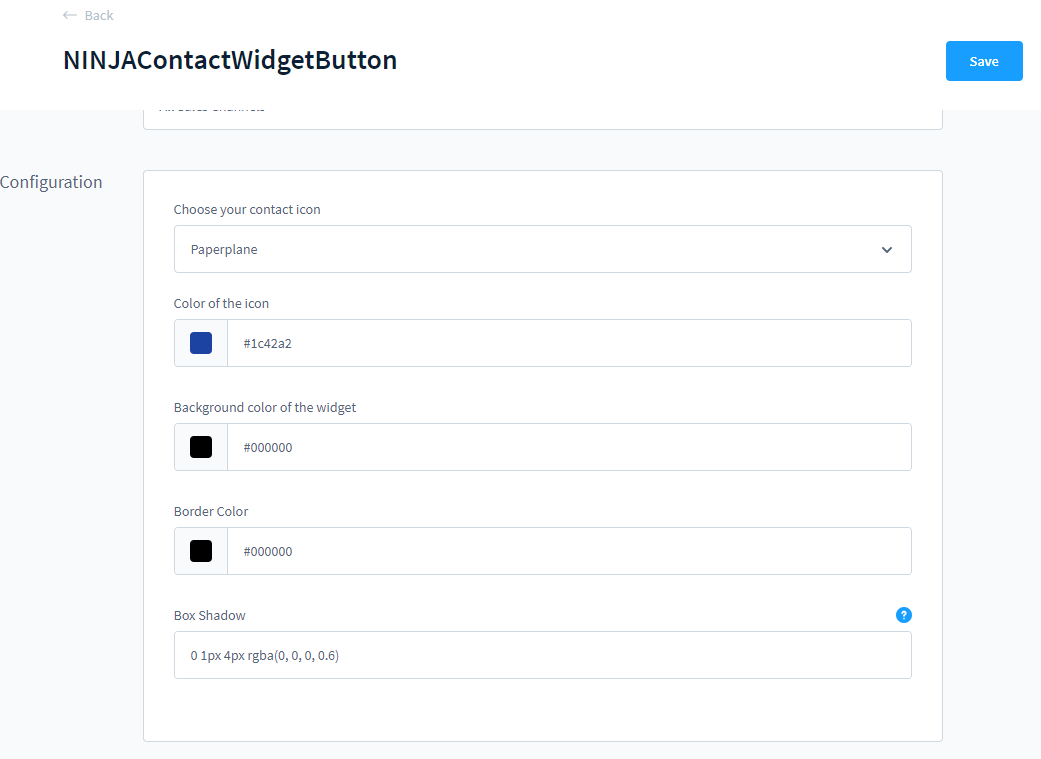Click the background color hex field
The width and height of the screenshot is (1041, 759).
click(x=569, y=447)
